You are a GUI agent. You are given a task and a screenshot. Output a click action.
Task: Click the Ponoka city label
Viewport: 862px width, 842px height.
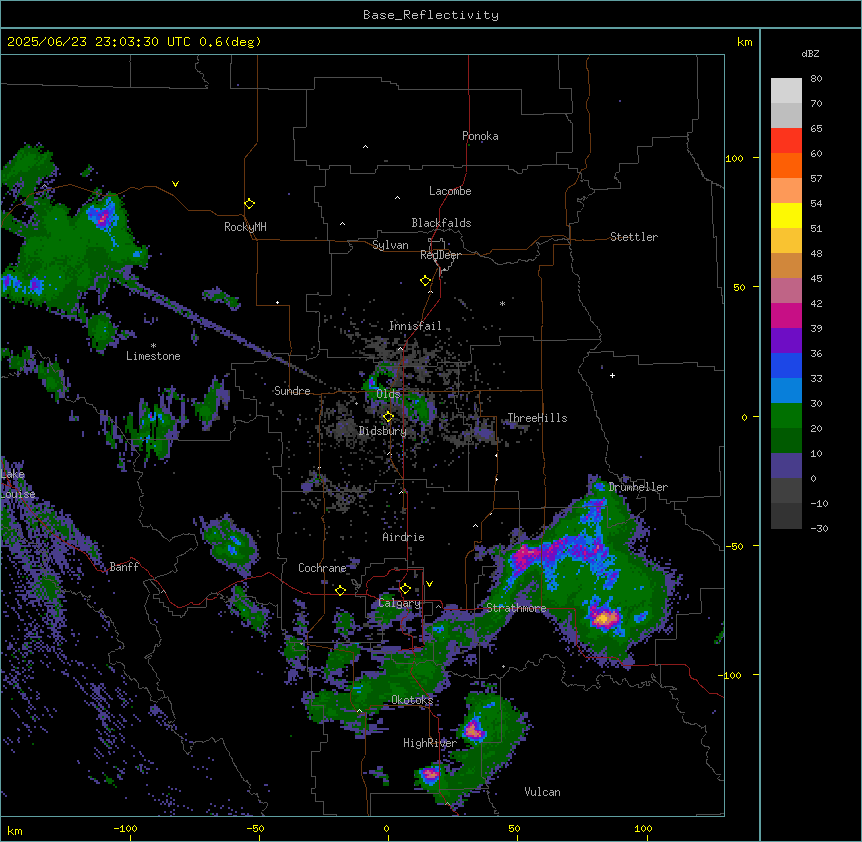[x=480, y=136]
